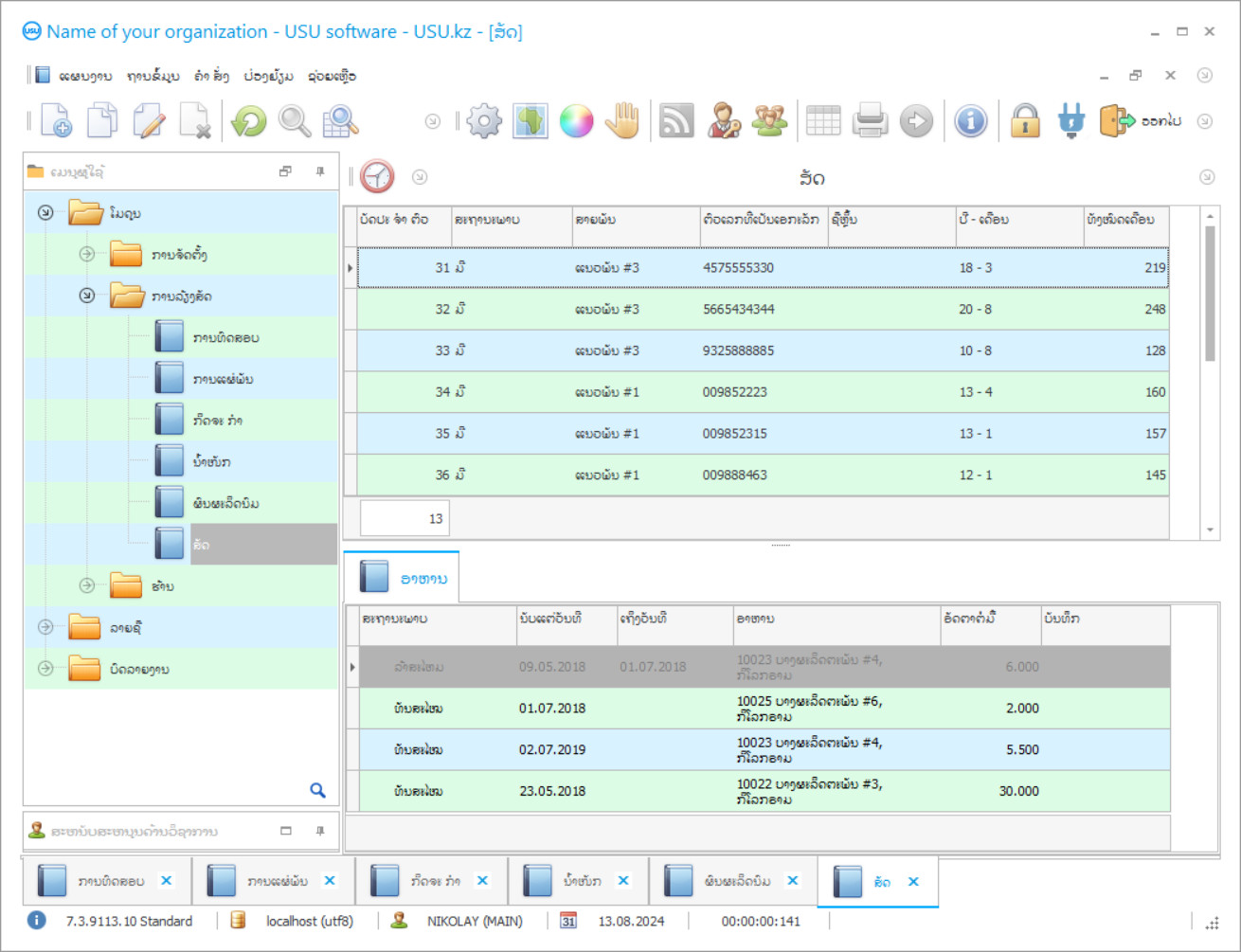Open the ປ່ອງຢ້ຽມ menu

(268, 76)
